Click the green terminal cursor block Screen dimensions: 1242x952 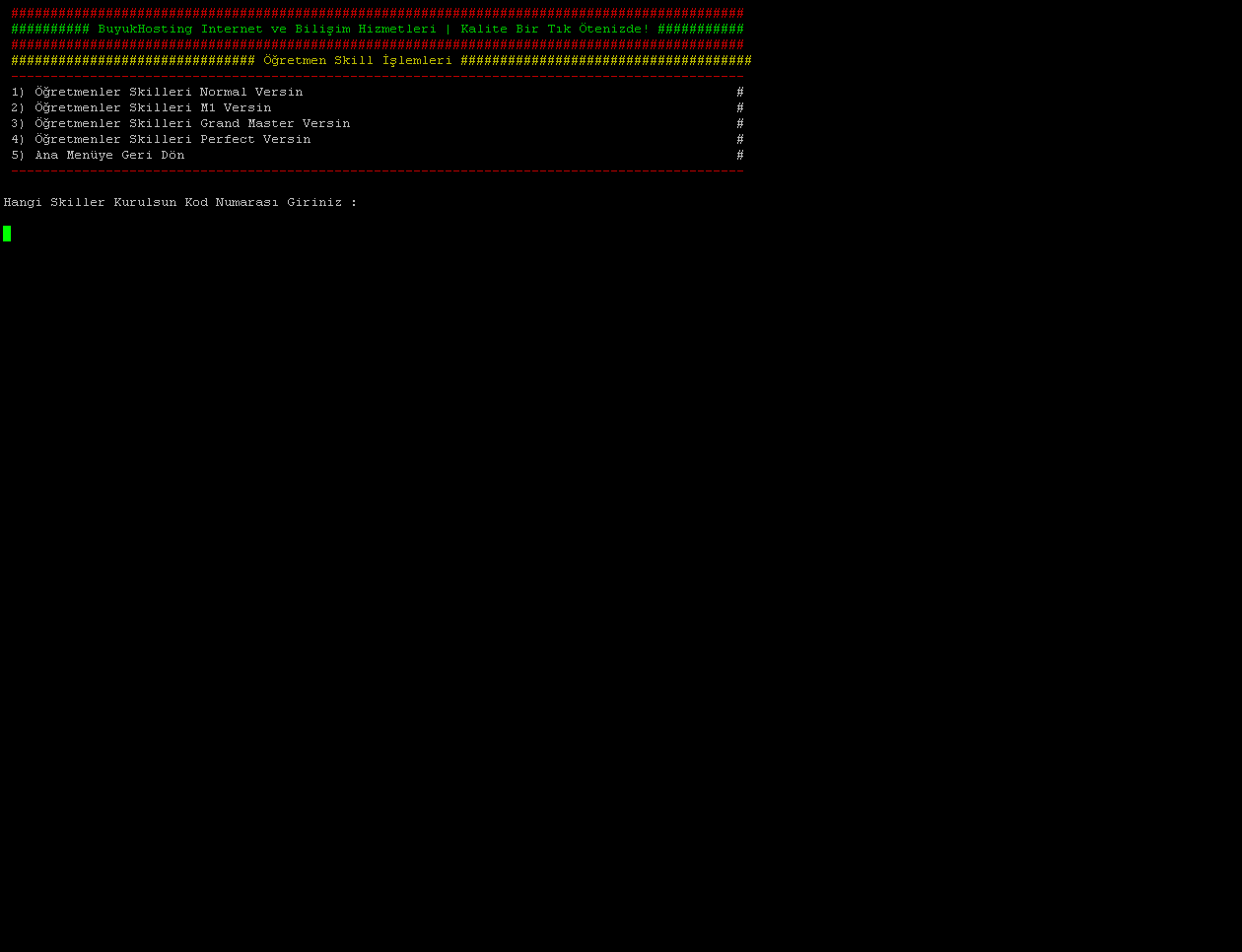pyautogui.click(x=7, y=234)
